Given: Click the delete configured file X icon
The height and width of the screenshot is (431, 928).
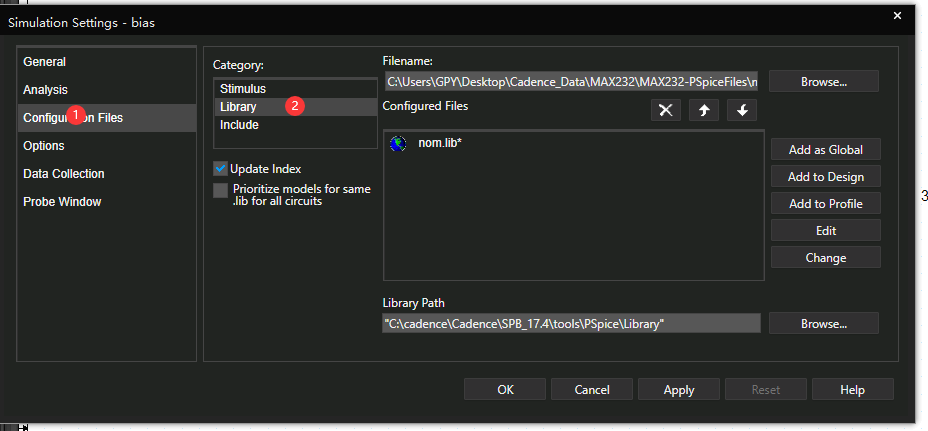Looking at the screenshot, I should click(x=665, y=110).
